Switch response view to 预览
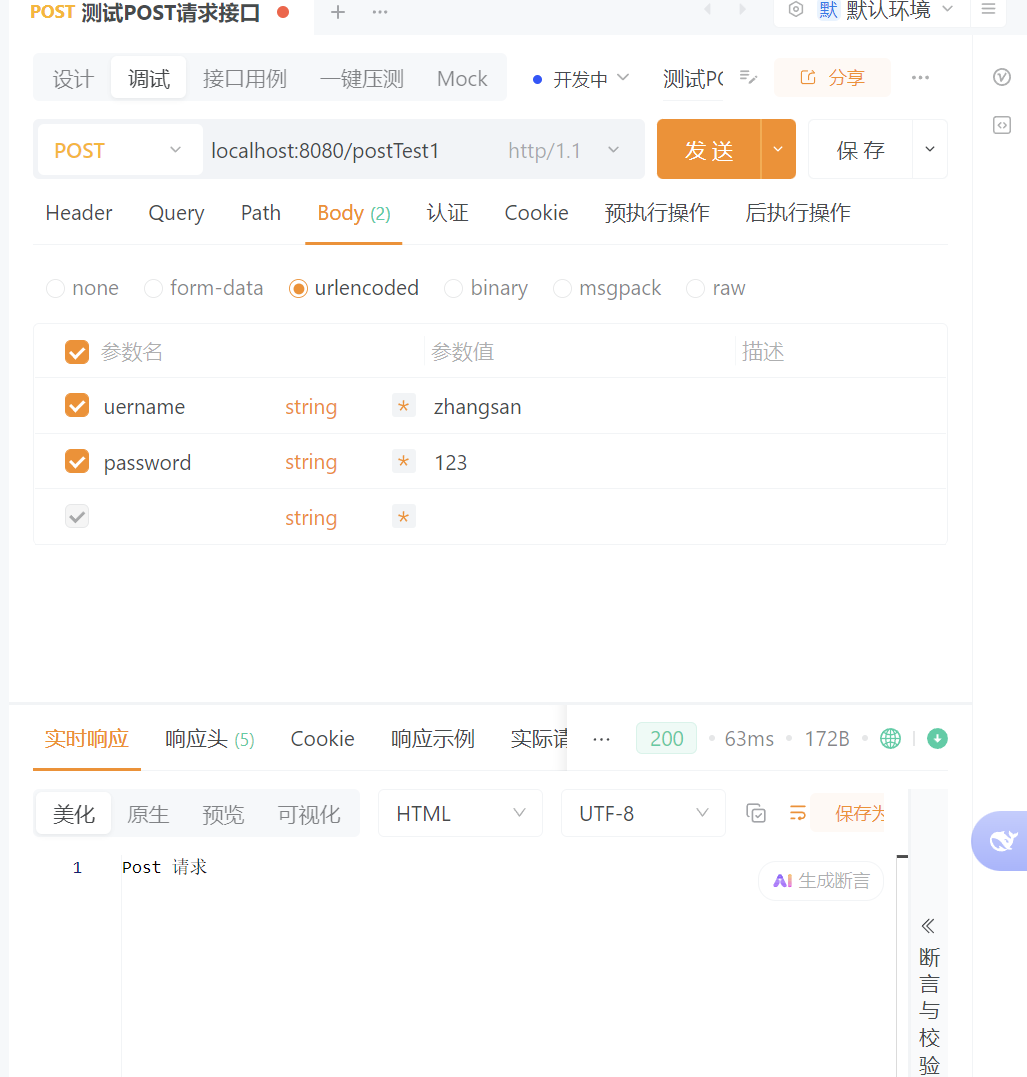 pyautogui.click(x=223, y=814)
